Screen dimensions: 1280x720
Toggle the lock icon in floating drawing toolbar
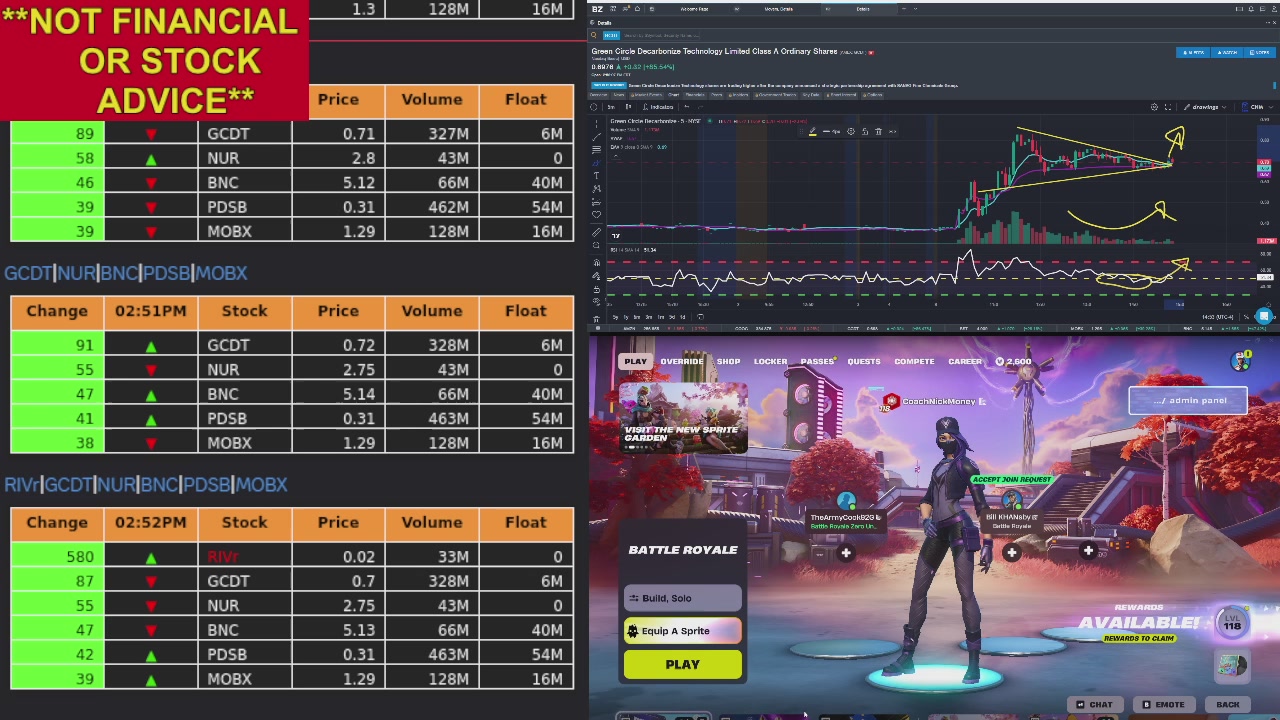[865, 131]
